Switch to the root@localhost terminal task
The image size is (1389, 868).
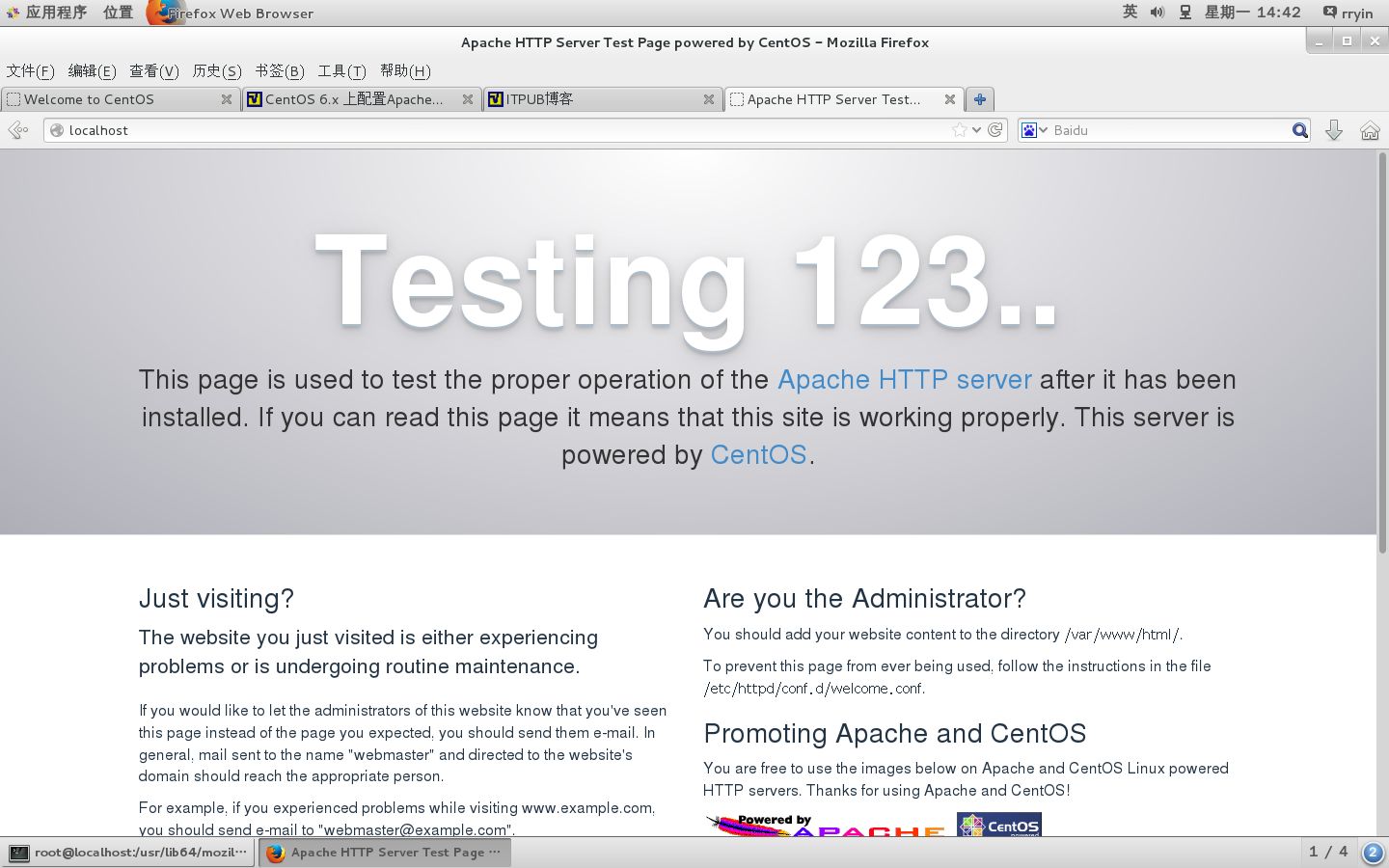click(x=128, y=853)
